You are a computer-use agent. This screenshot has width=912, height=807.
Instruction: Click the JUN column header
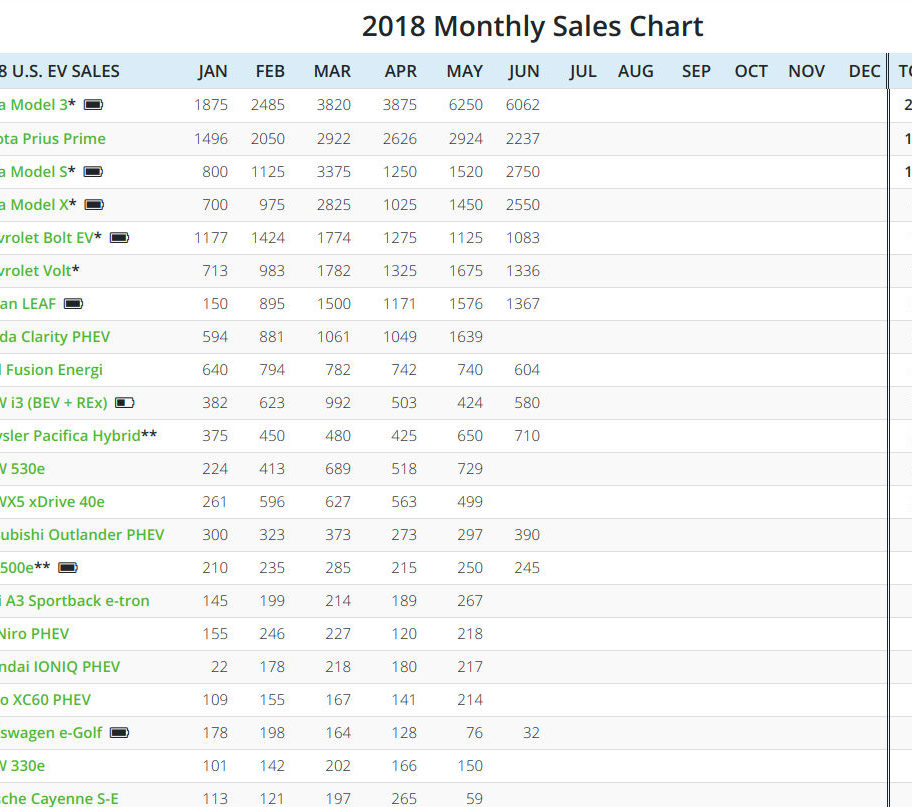pos(524,72)
